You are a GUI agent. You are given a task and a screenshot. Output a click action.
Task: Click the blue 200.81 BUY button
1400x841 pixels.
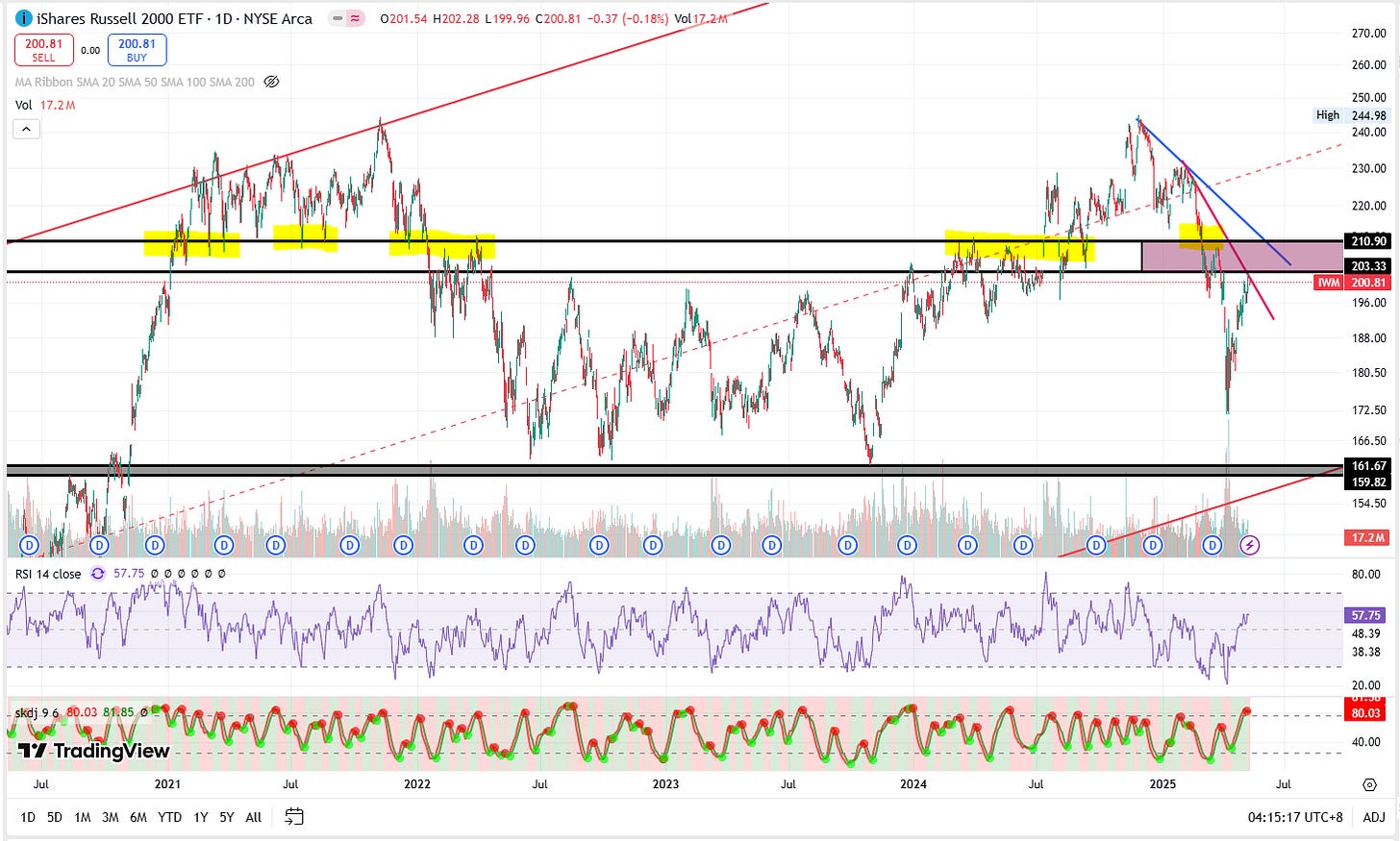pos(137,50)
